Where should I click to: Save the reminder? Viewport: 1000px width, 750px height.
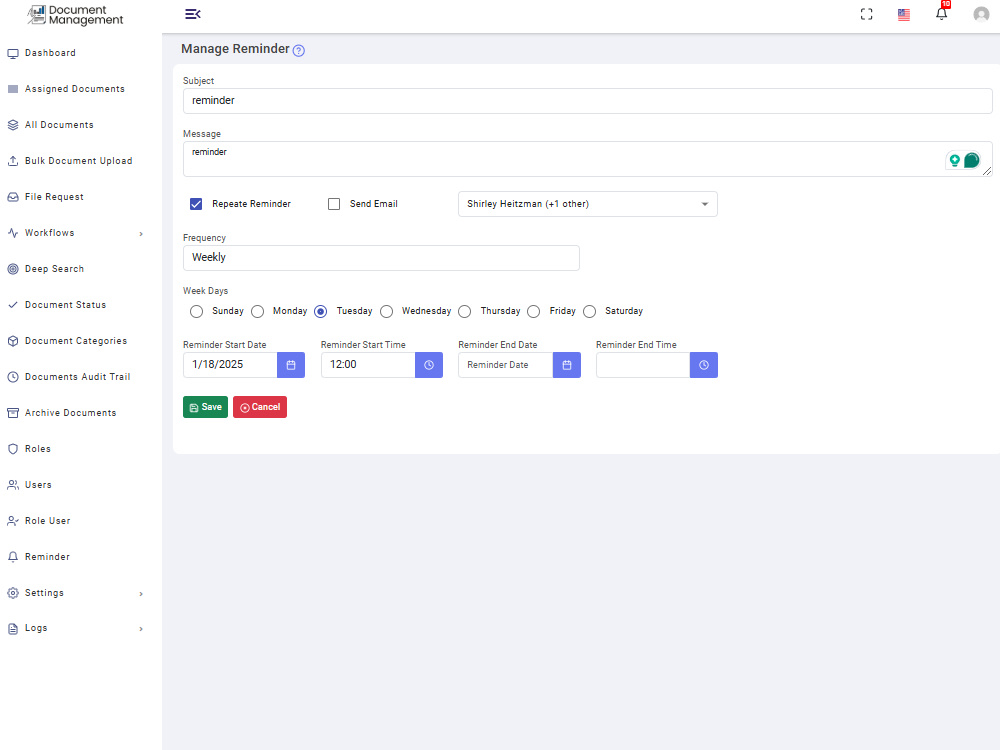point(205,407)
